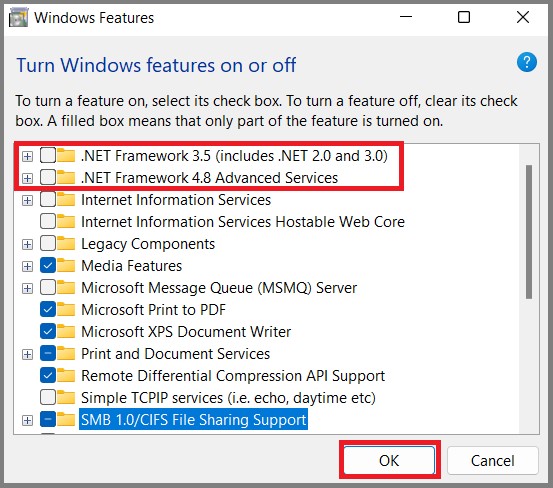The image size is (553, 488).
Task: Check .NET Framework 4.8 Advanced Services box
Action: click(x=48, y=178)
